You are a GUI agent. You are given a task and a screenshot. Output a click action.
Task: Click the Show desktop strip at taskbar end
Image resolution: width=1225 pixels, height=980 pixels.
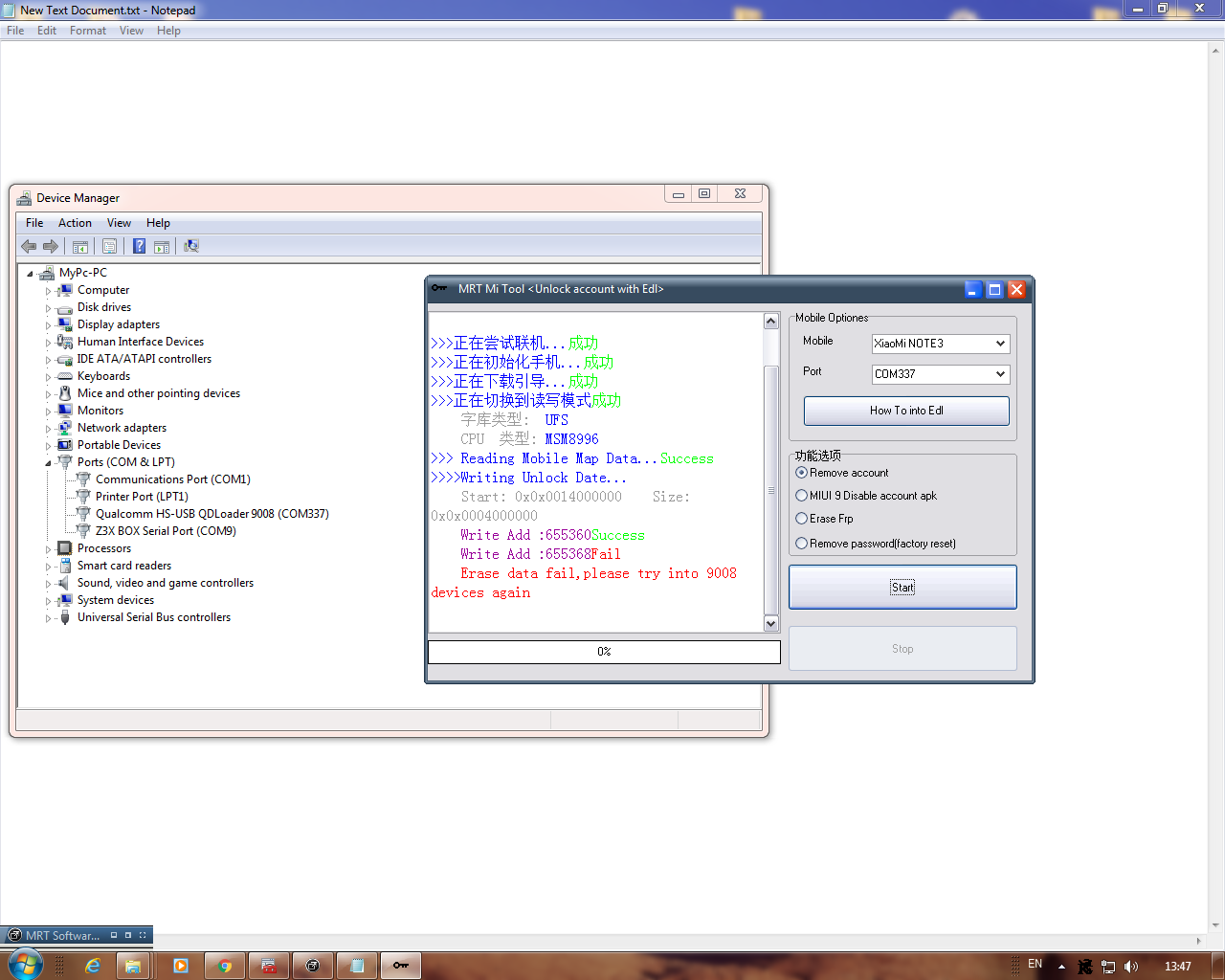1218,966
